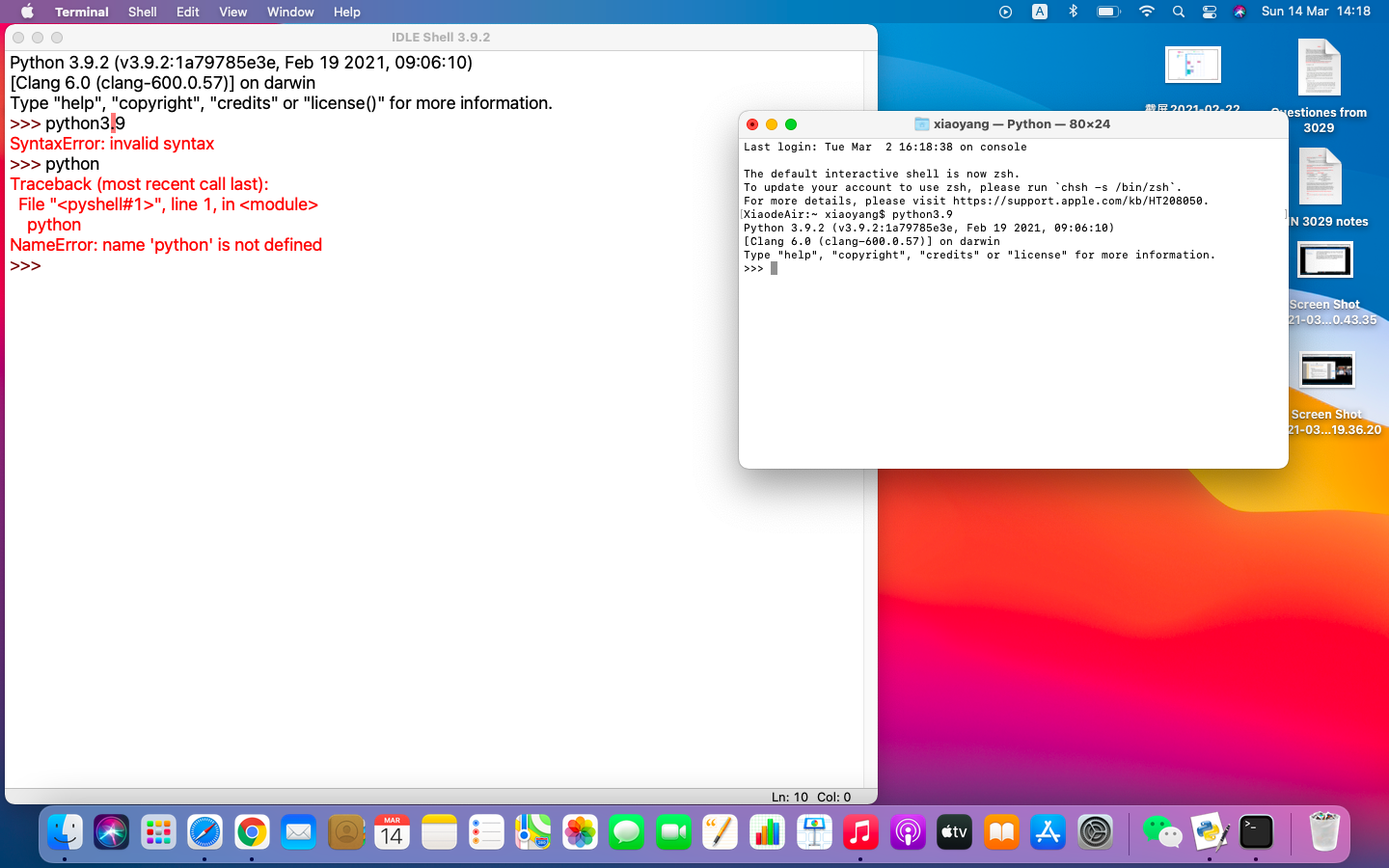Select 'Questiones from 3029' desktop file
The height and width of the screenshot is (868, 1389).
coord(1319,87)
